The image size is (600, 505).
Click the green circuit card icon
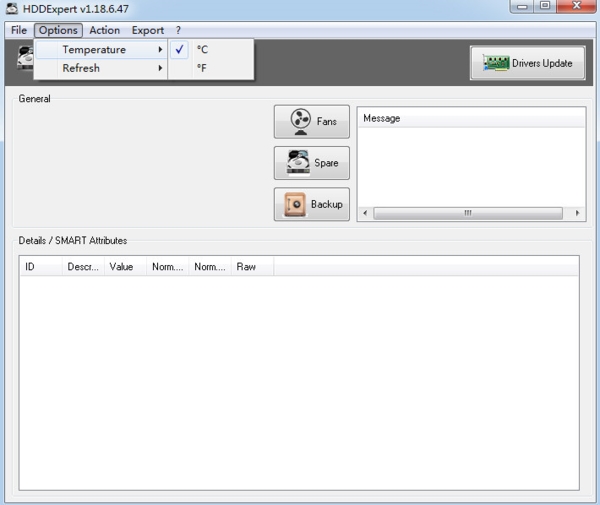tap(496, 63)
